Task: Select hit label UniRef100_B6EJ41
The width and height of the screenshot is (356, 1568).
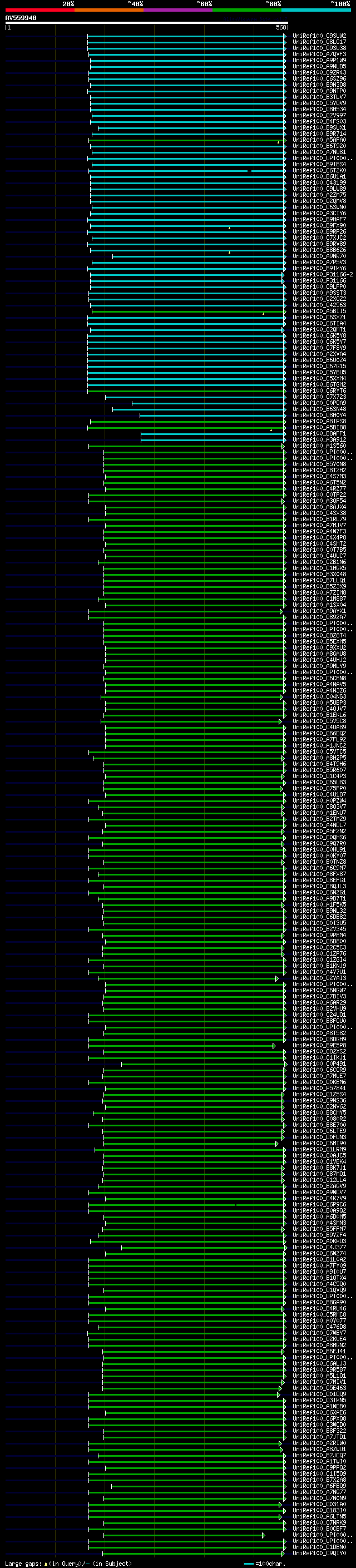Action: pyautogui.click(x=319, y=1351)
